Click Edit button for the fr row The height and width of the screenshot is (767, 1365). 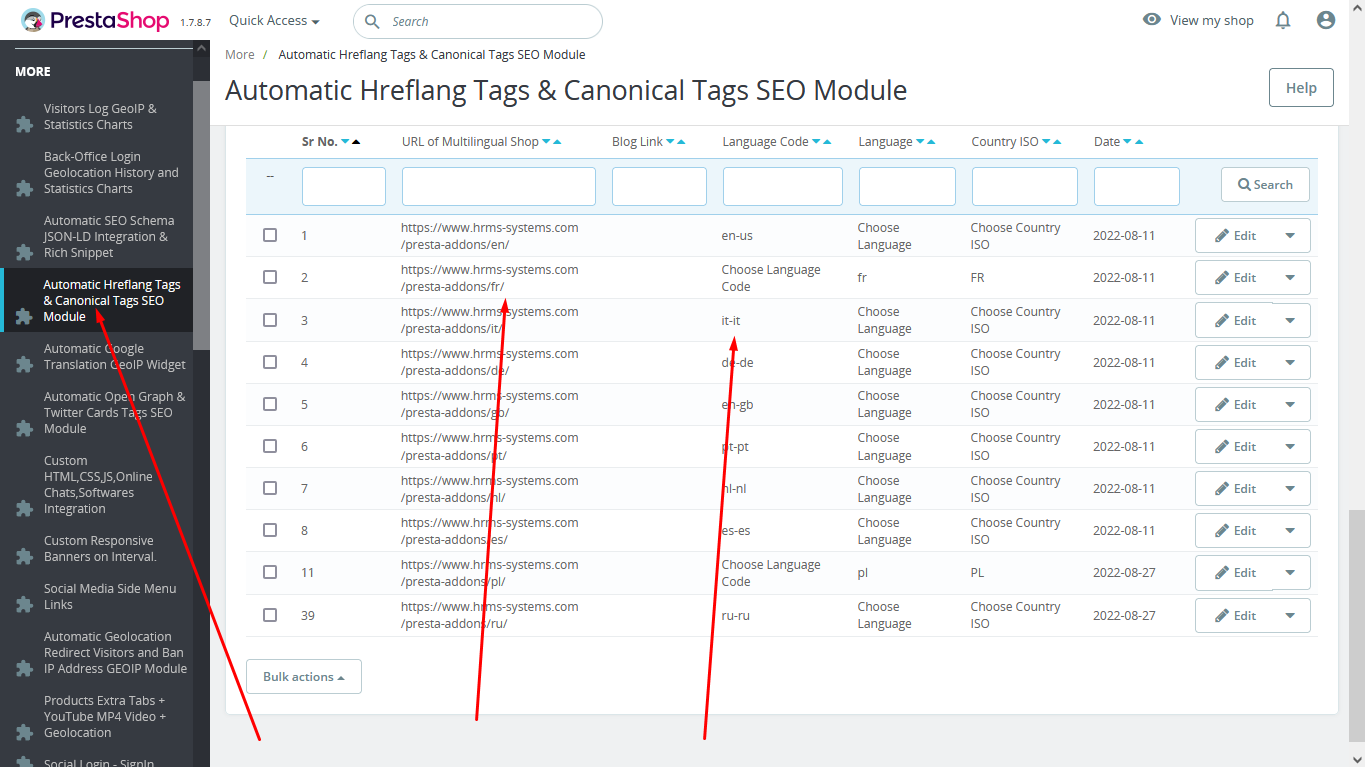[1235, 278]
